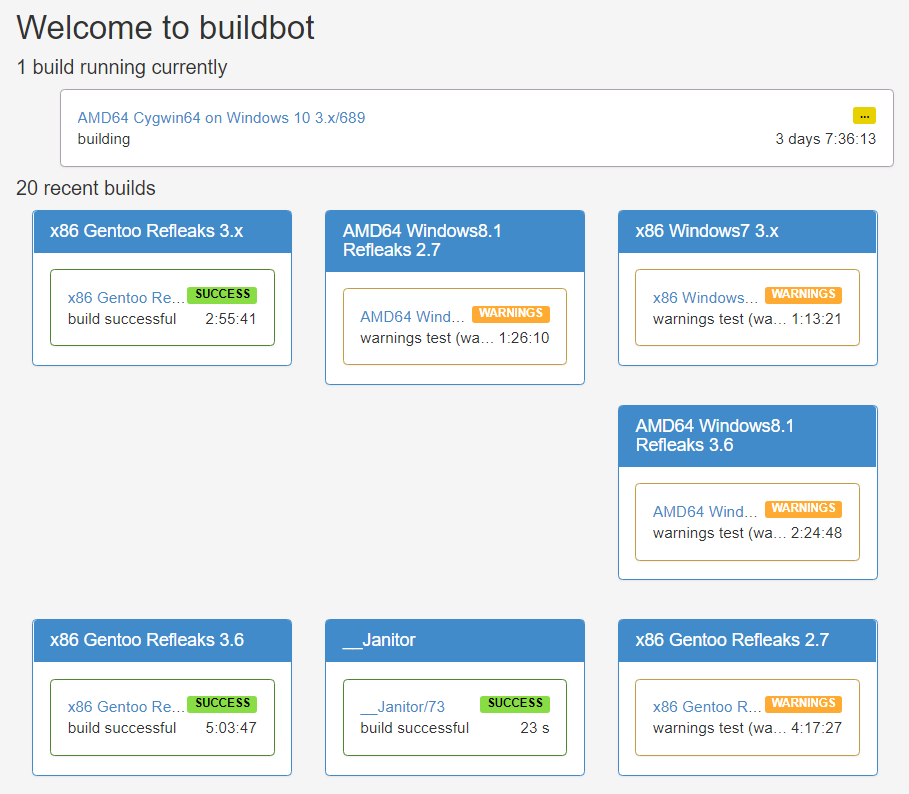Open the x86 Gentoo Refleaks 2.7 panel header
Viewport: 909px width, 794px height.
pyautogui.click(x=748, y=640)
